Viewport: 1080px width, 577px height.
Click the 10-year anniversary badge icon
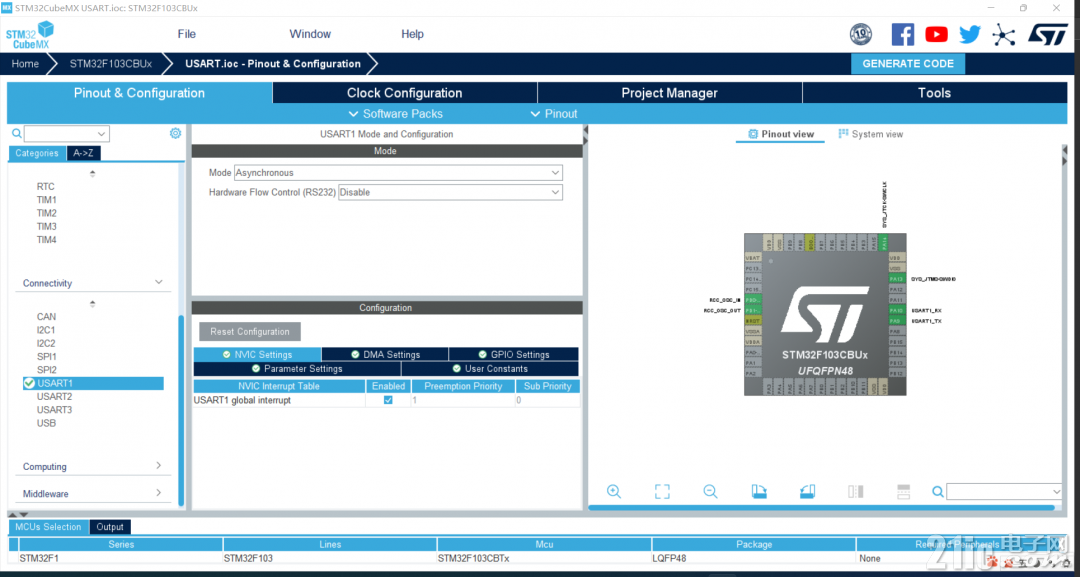pos(861,34)
